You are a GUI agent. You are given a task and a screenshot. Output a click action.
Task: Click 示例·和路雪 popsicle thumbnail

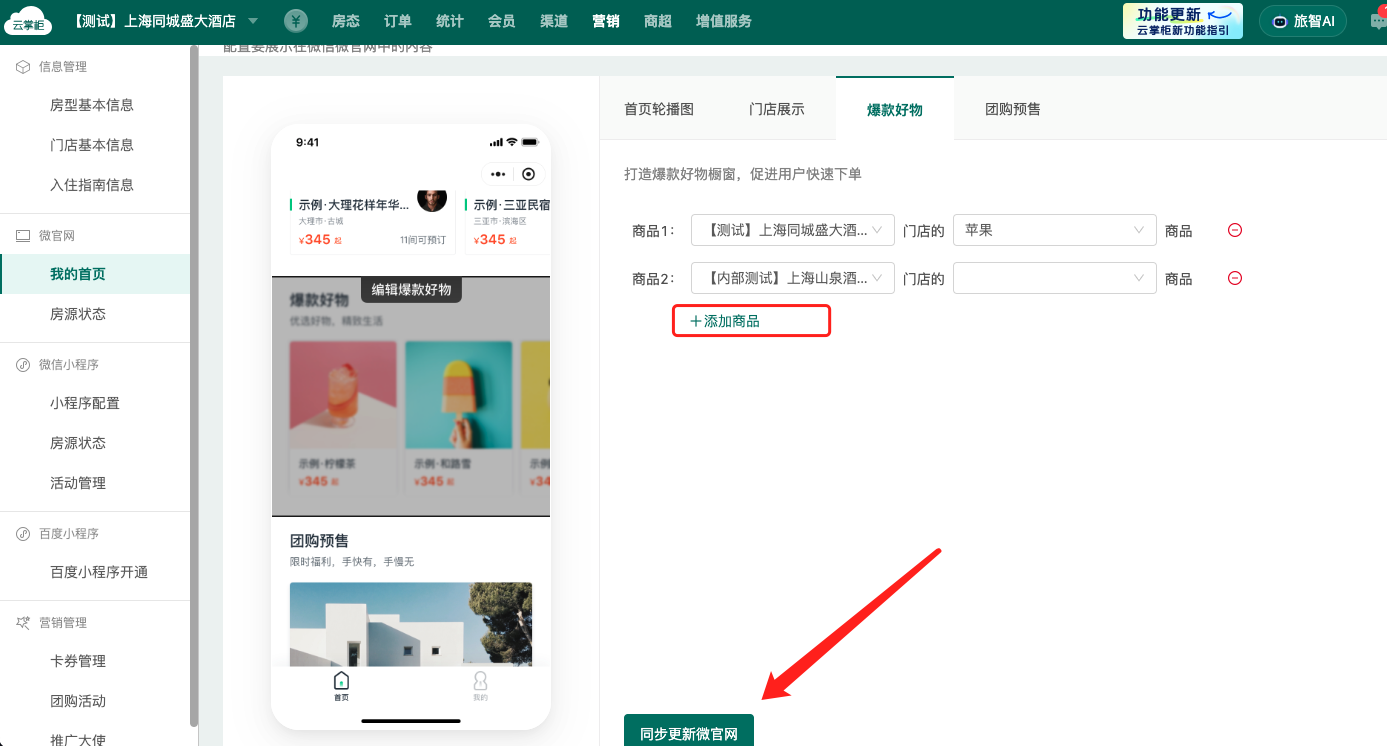coord(459,396)
